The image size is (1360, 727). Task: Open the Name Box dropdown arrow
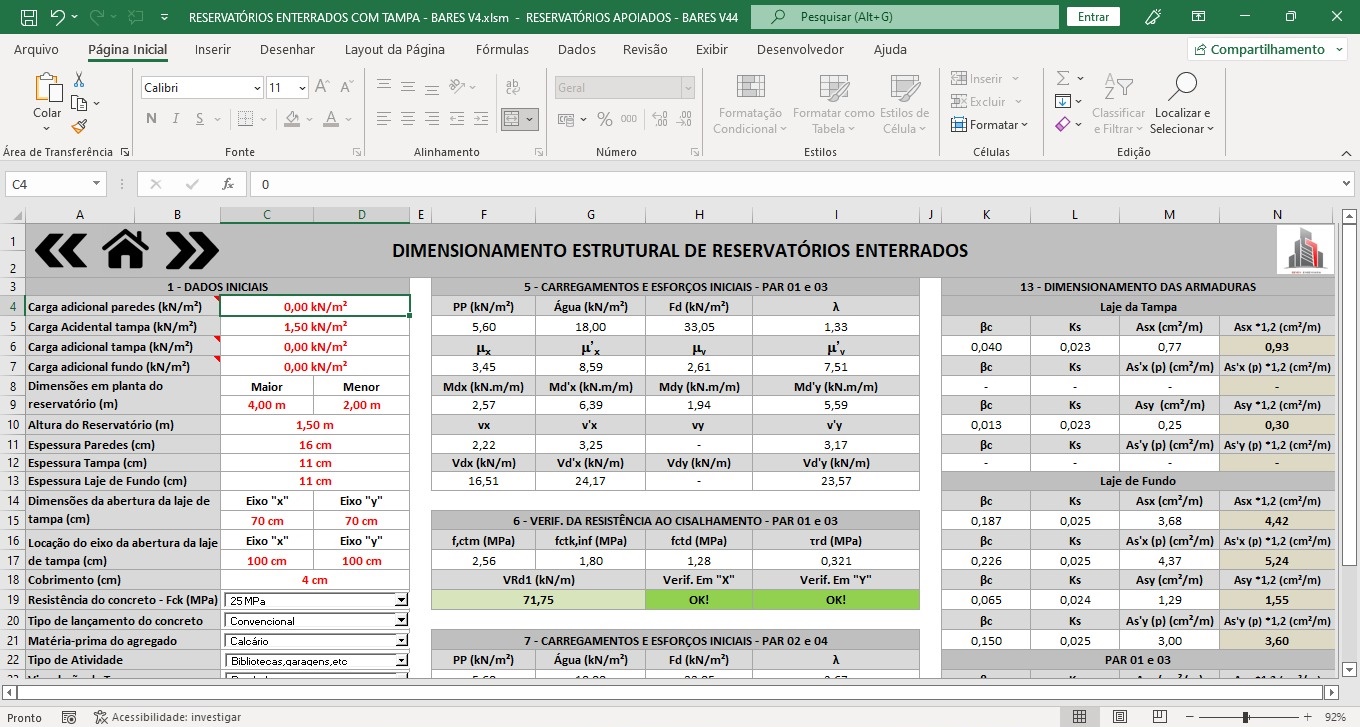(96, 184)
